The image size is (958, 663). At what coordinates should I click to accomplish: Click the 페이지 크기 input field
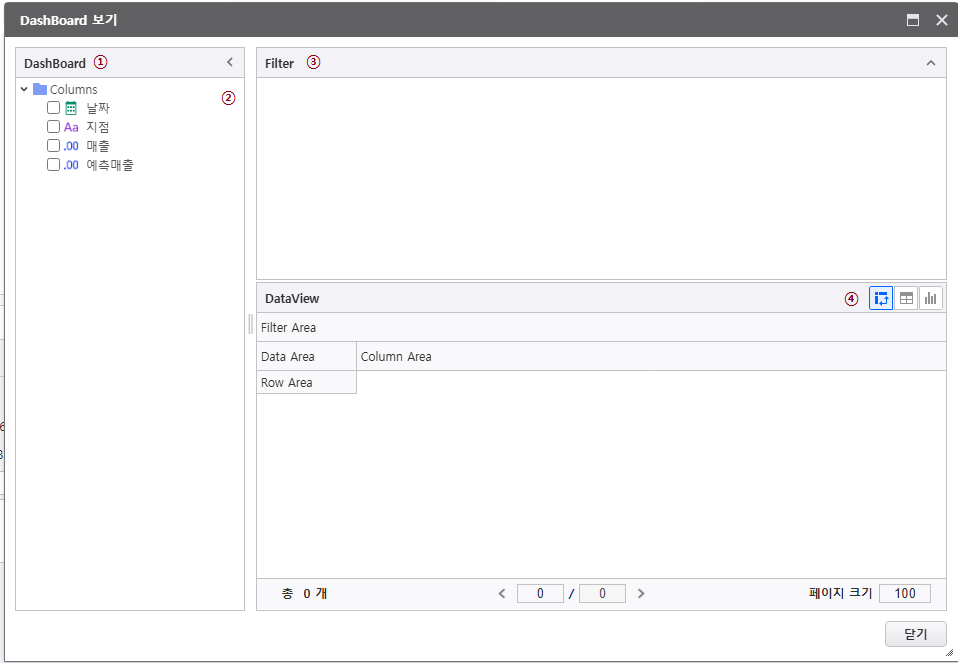pyautogui.click(x=904, y=593)
